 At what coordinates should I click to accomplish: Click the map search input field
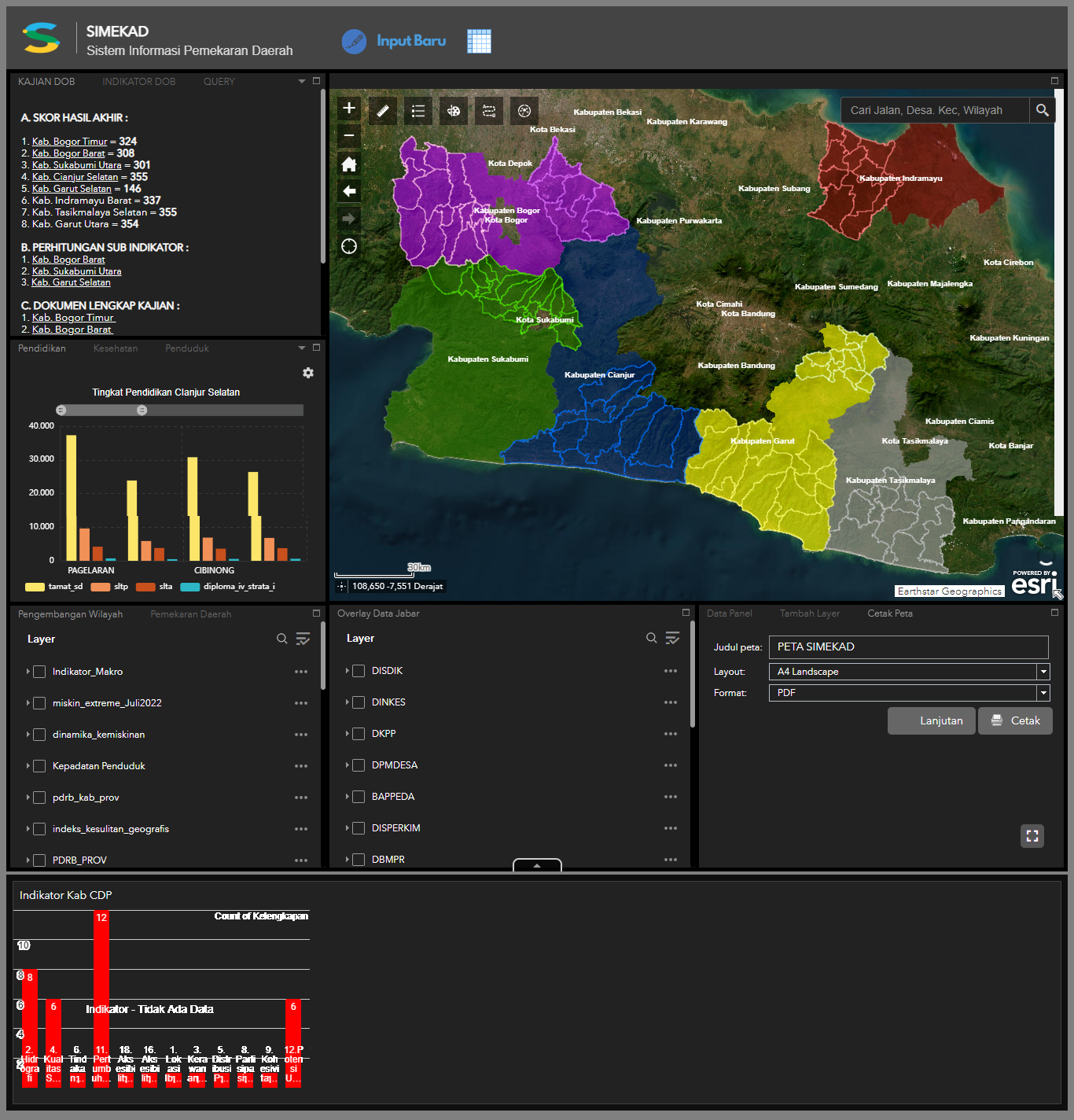pyautogui.click(x=934, y=110)
